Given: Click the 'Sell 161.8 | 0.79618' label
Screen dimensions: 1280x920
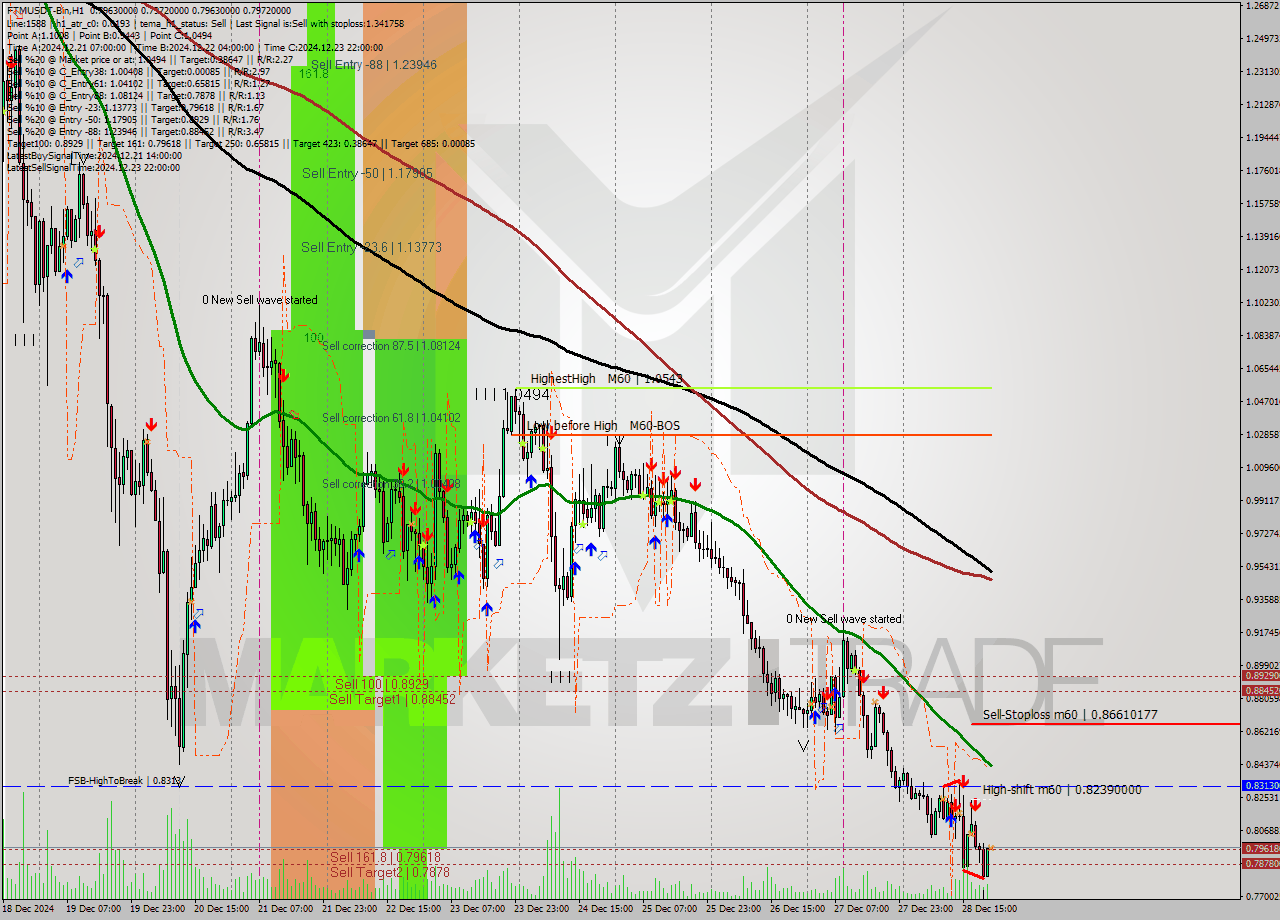Looking at the screenshot, I should pos(385,857).
